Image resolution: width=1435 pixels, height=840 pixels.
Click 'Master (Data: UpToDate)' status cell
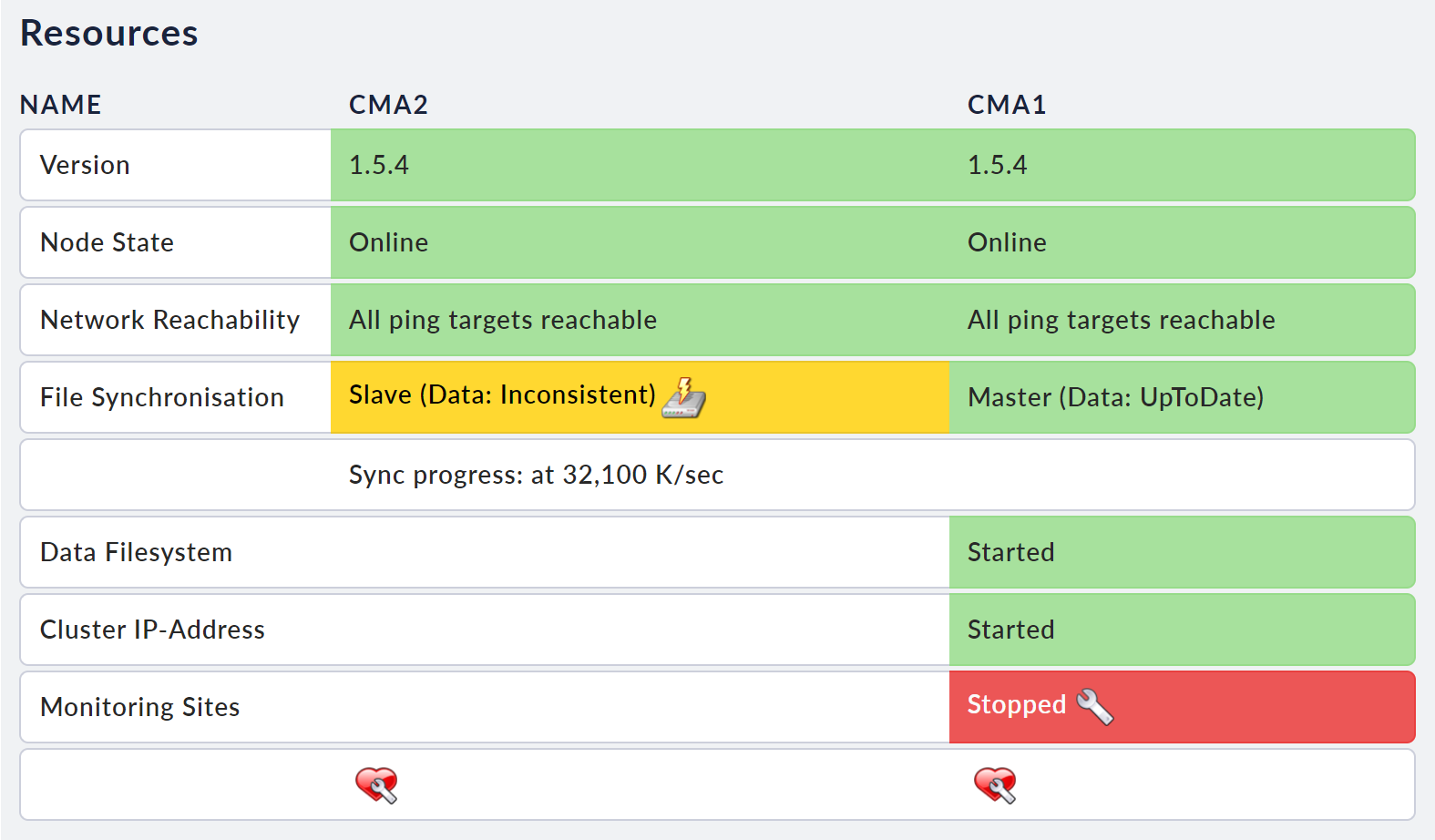[1182, 397]
